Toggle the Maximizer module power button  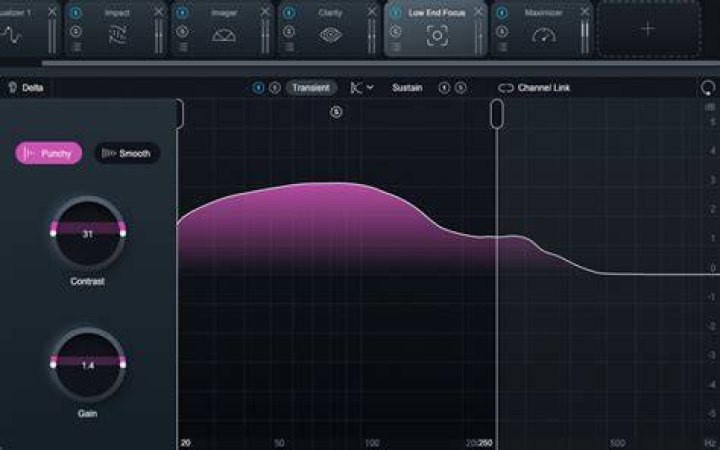[x=502, y=13]
